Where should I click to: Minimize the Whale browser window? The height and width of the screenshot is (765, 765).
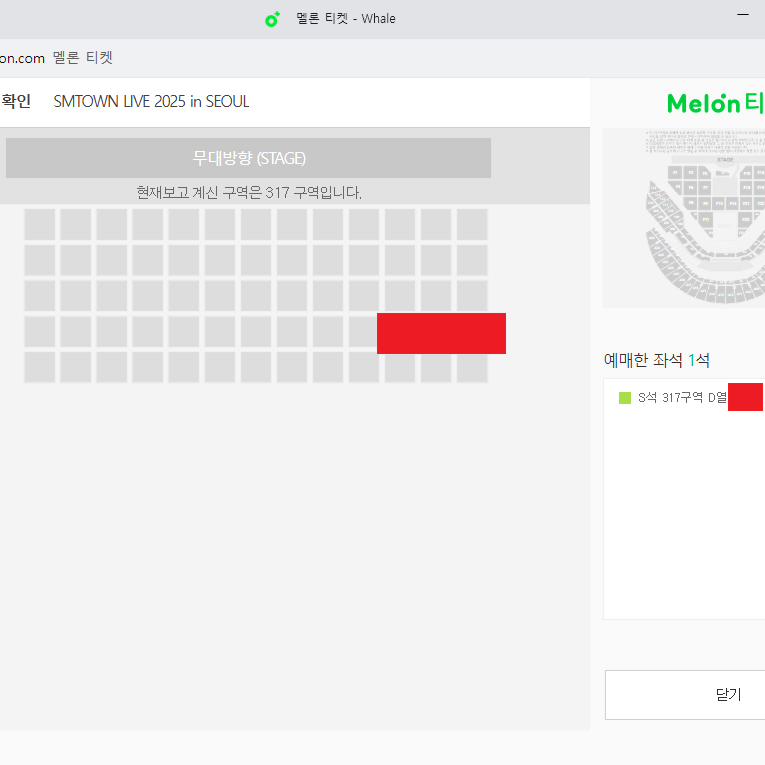tap(743, 15)
